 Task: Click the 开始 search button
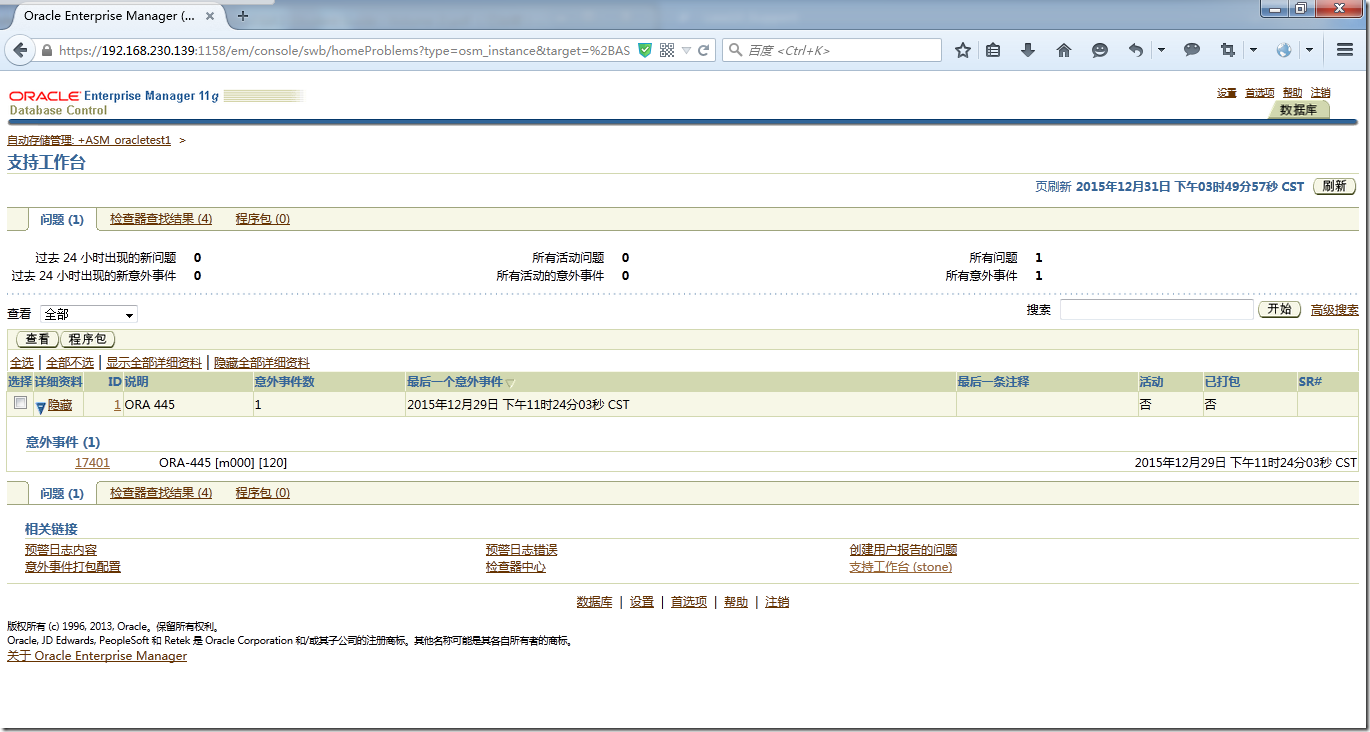pos(1280,310)
